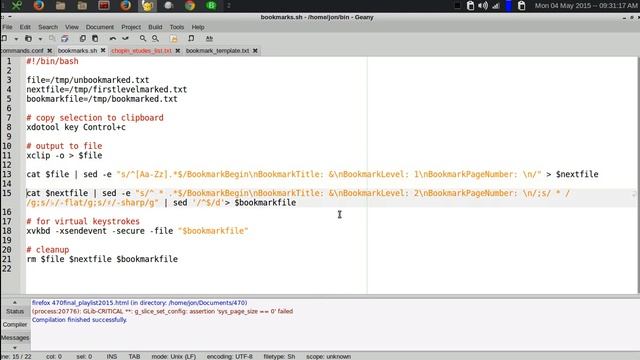Click the Open file toolbar icon

(28, 38)
